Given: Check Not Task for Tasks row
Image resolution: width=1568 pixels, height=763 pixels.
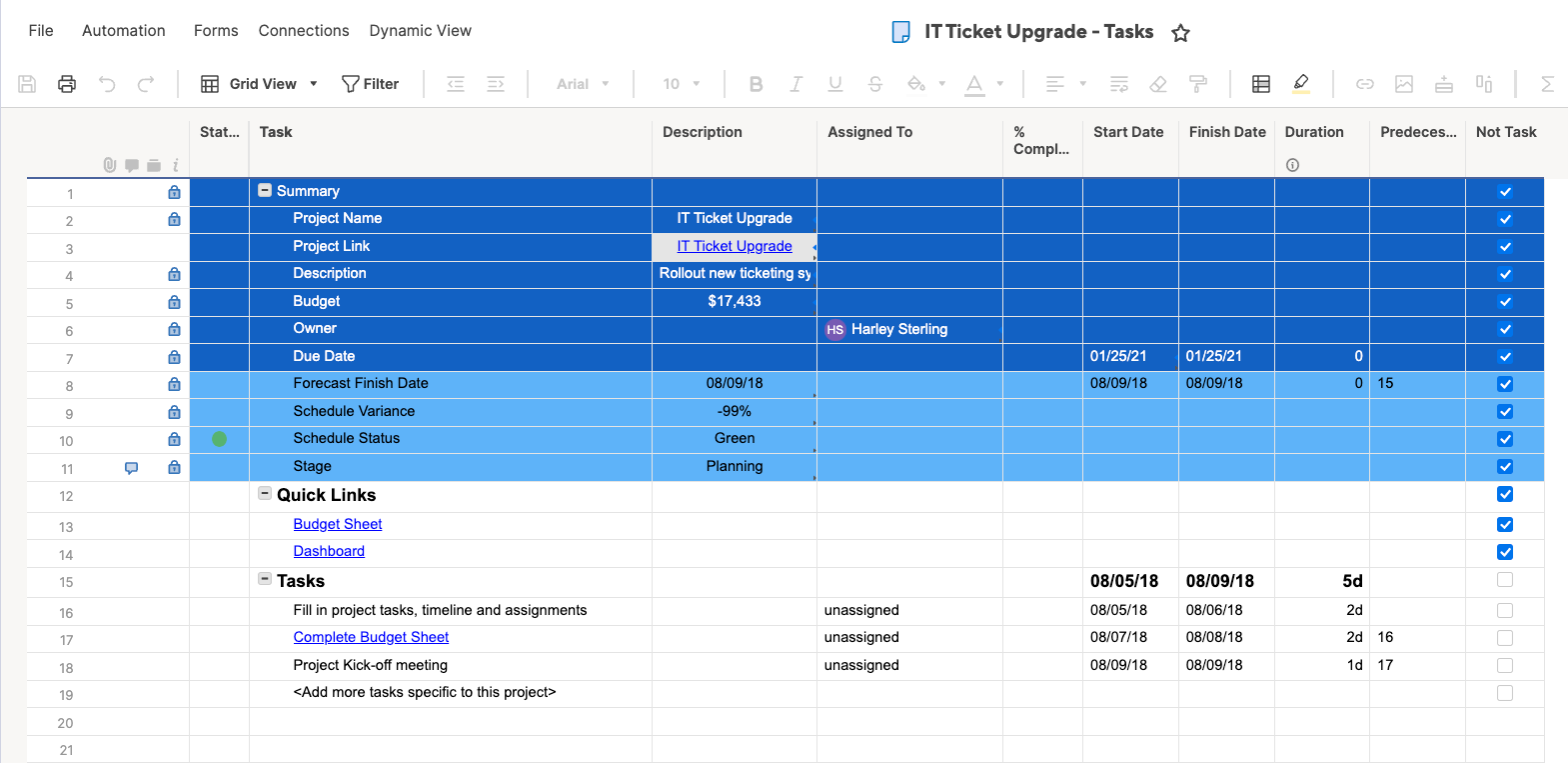Looking at the screenshot, I should [1505, 580].
